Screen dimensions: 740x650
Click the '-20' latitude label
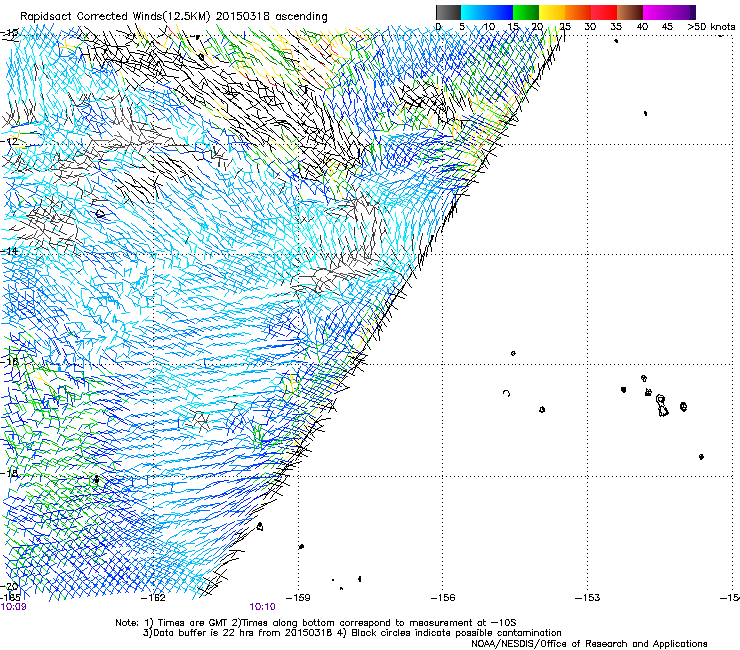[x=9, y=586]
